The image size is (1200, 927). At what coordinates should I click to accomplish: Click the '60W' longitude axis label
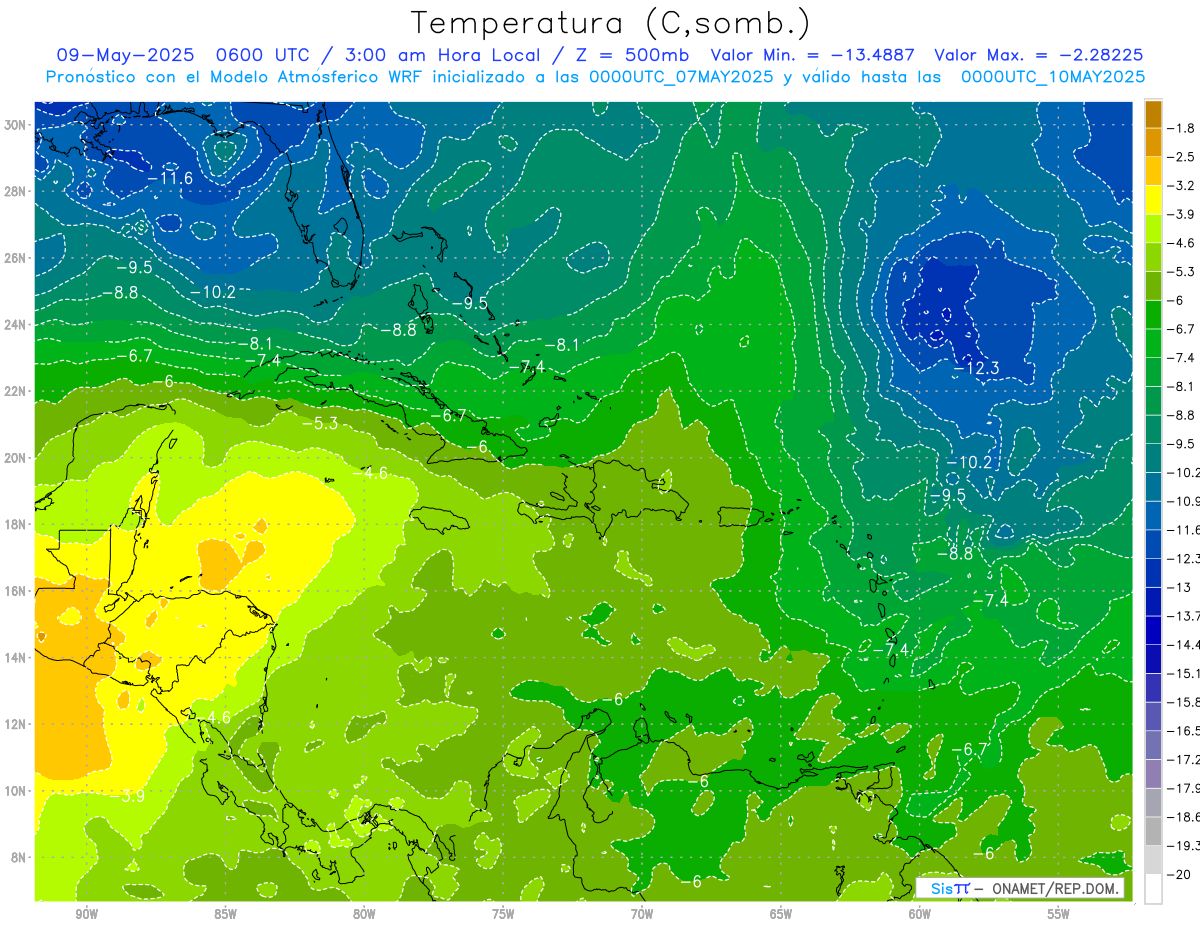[x=920, y=915]
